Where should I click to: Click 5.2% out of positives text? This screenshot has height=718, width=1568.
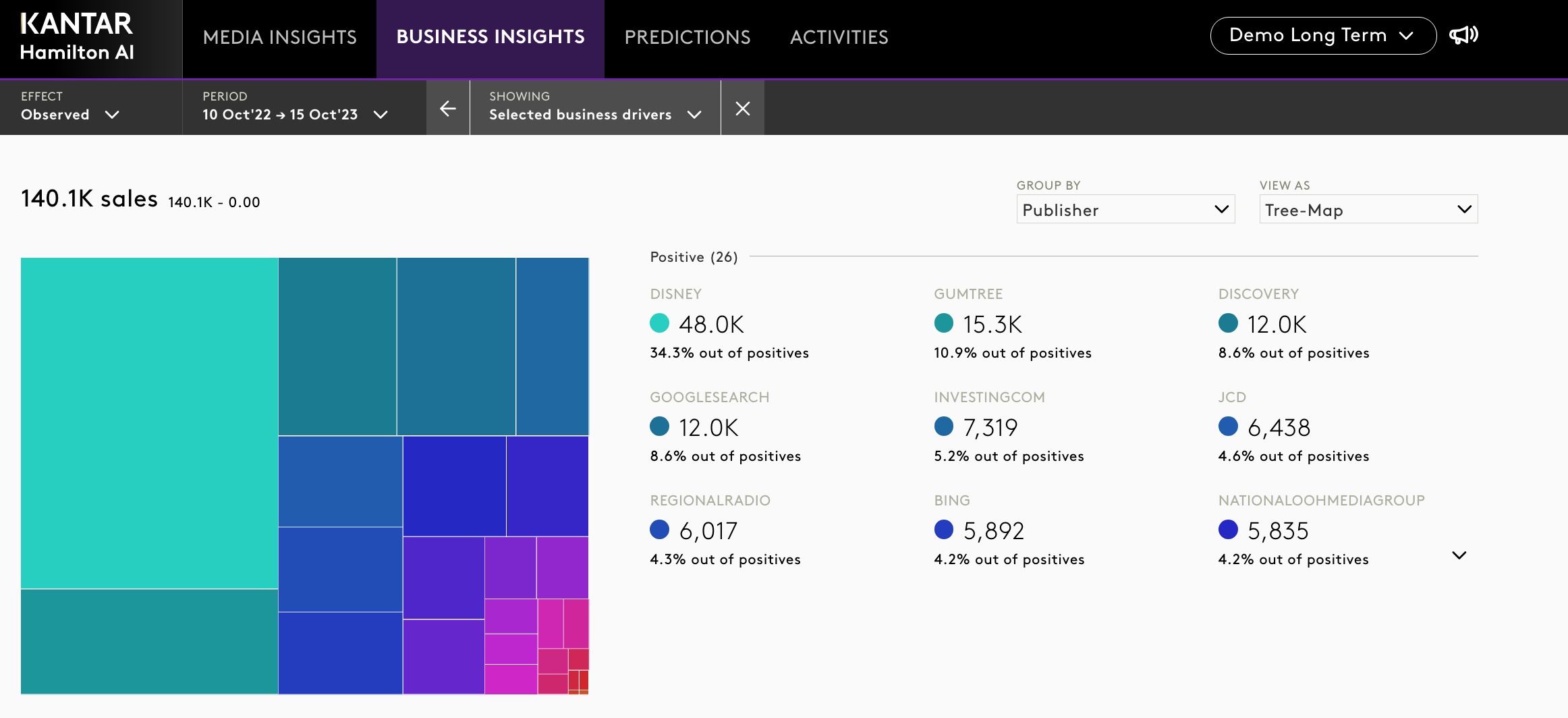pyautogui.click(x=1009, y=456)
